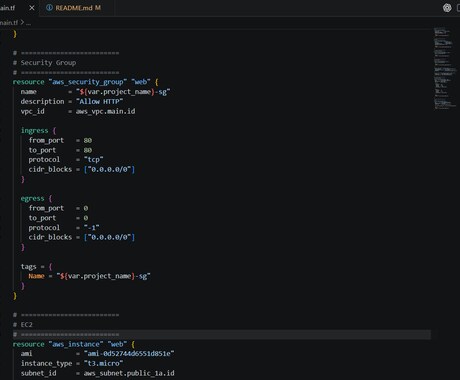This screenshot has height=380, width=460.
Task: Click the info icon on README.md tab
Action: point(49,8)
